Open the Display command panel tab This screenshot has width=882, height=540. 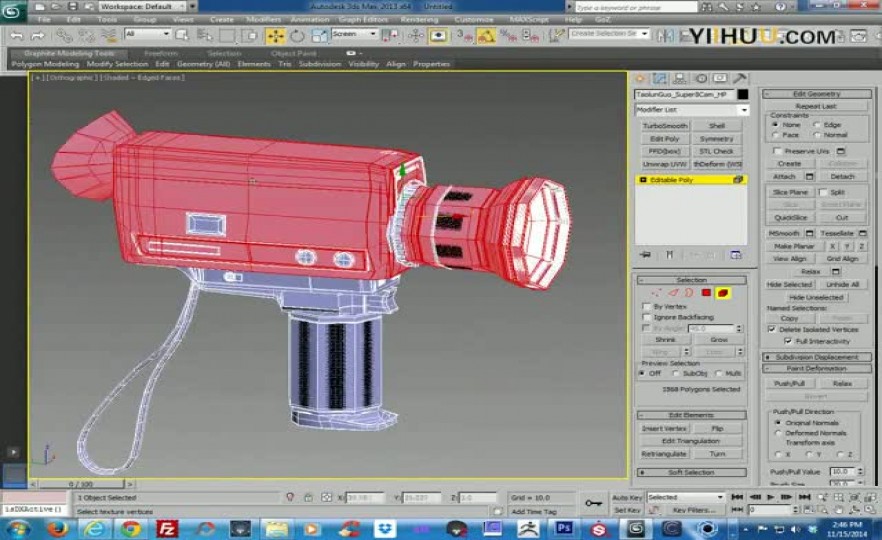pyautogui.click(x=720, y=79)
